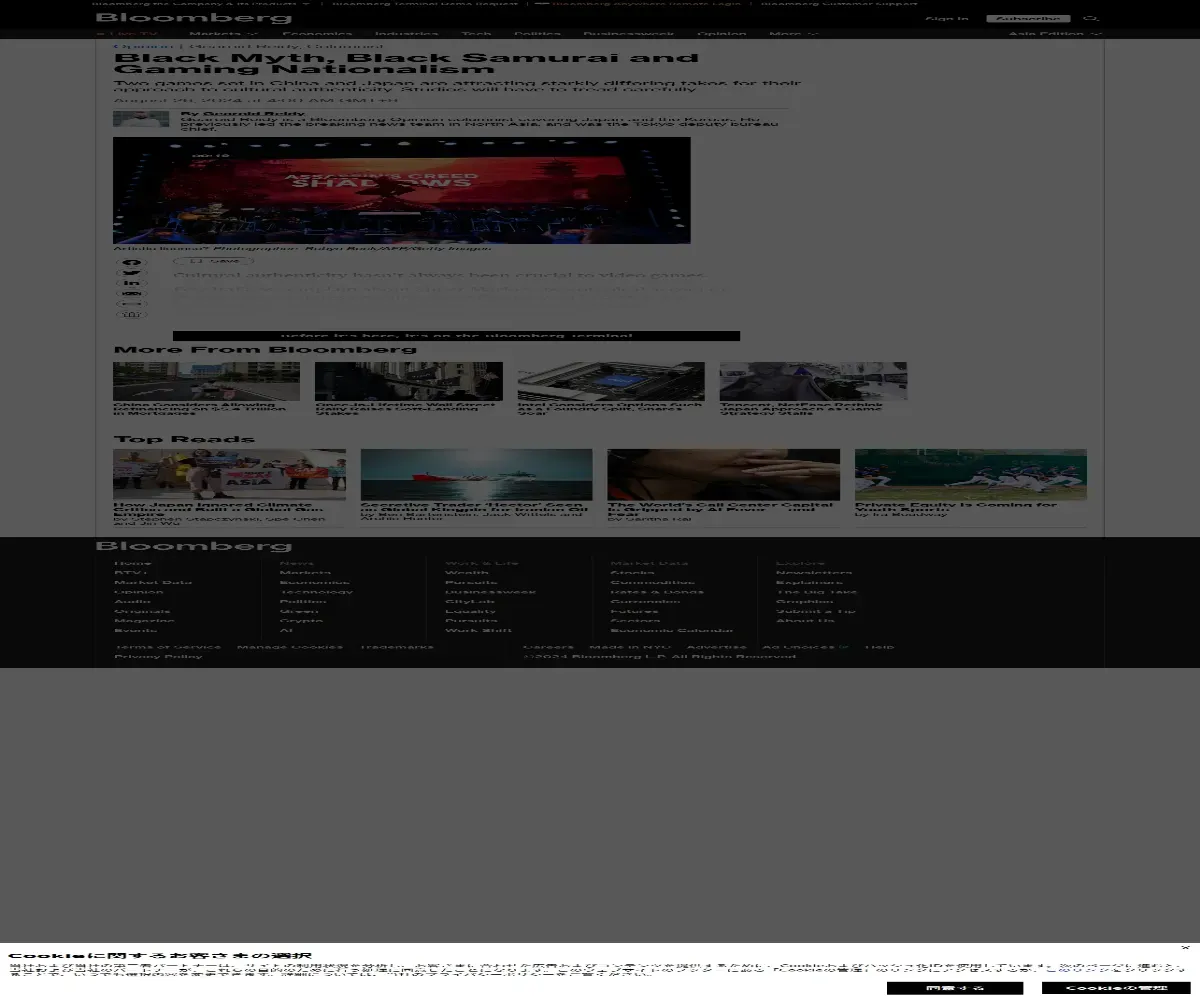
Task: Share article via Twitter icon
Action: click(131, 273)
